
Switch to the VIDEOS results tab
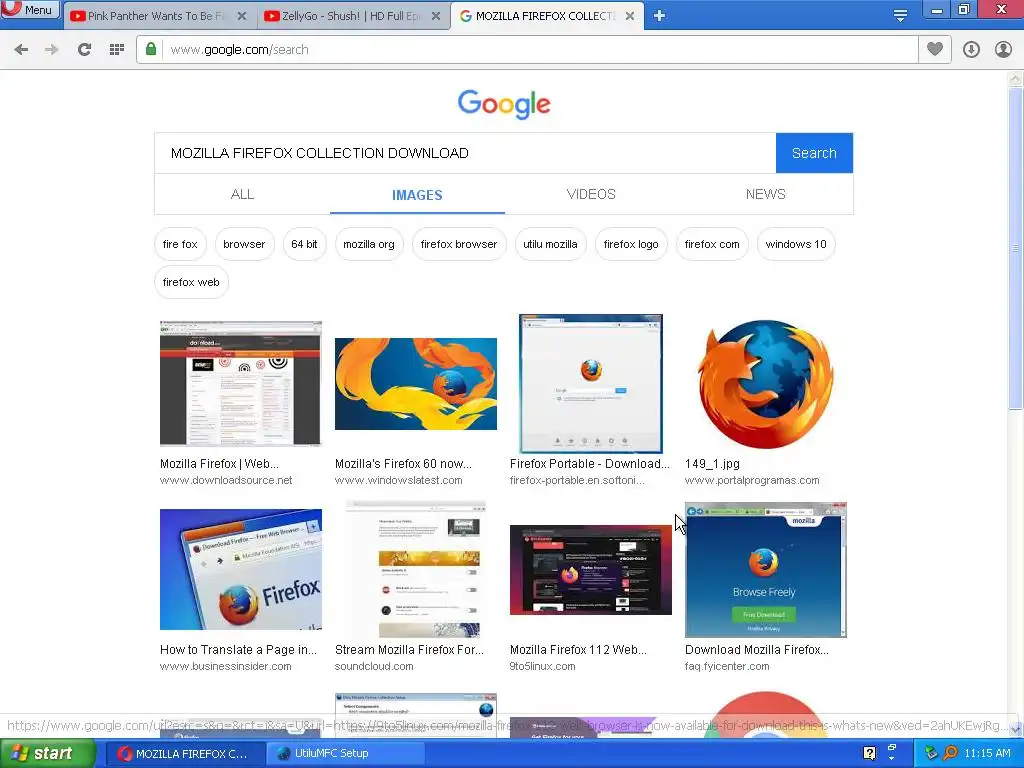coord(591,195)
